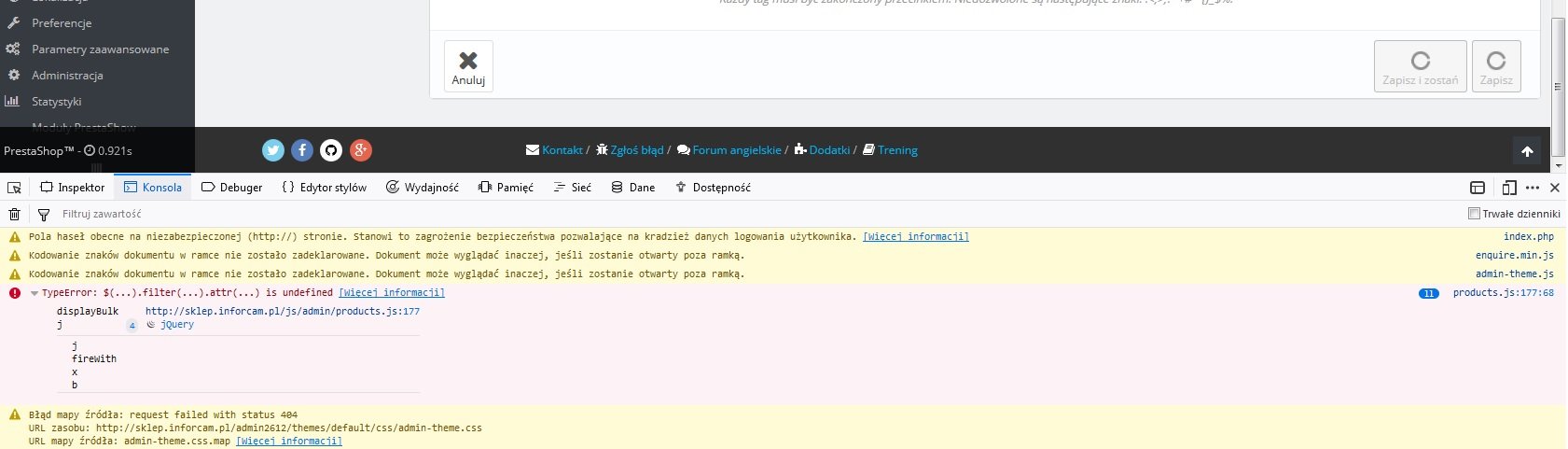Viewport: 1568px width, 449px height.
Task: Collapse the TypeError stack trace arrow
Action: pos(35,293)
